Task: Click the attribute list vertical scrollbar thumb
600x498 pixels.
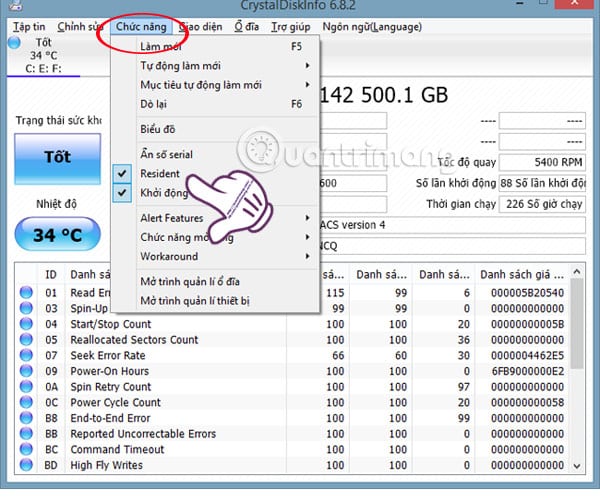Action: pyautogui.click(x=577, y=323)
